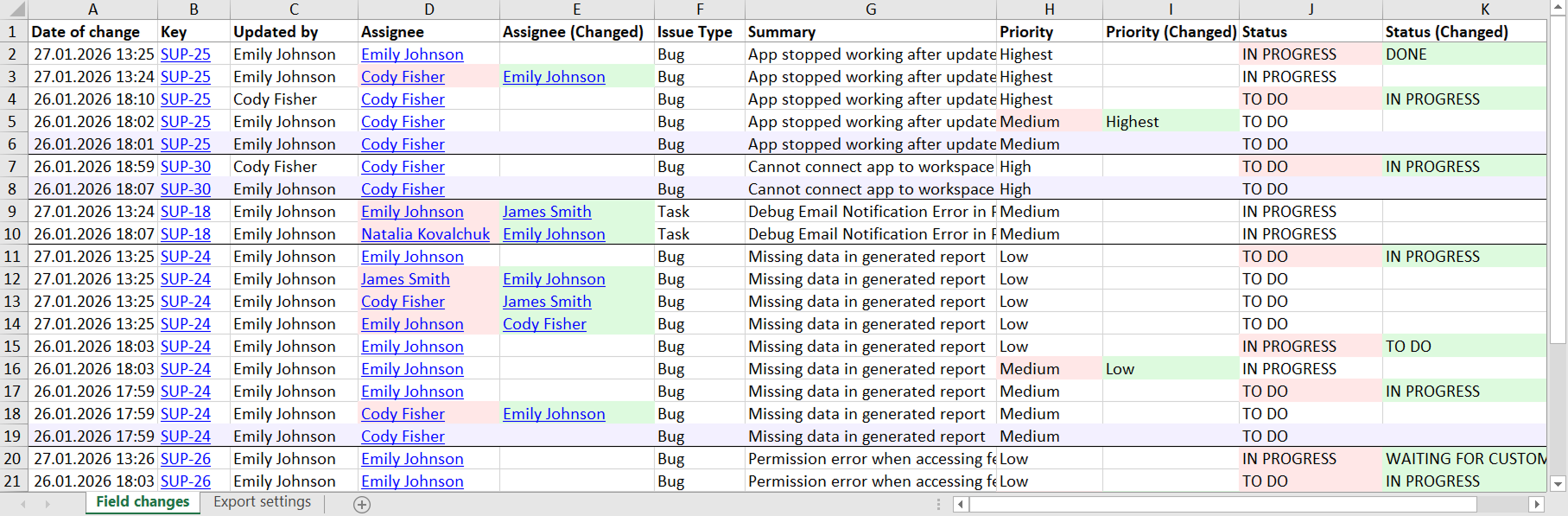Select 'Debug Email Notification Error' summary row 9
The height and width of the screenshot is (516, 1568).
pos(871,212)
